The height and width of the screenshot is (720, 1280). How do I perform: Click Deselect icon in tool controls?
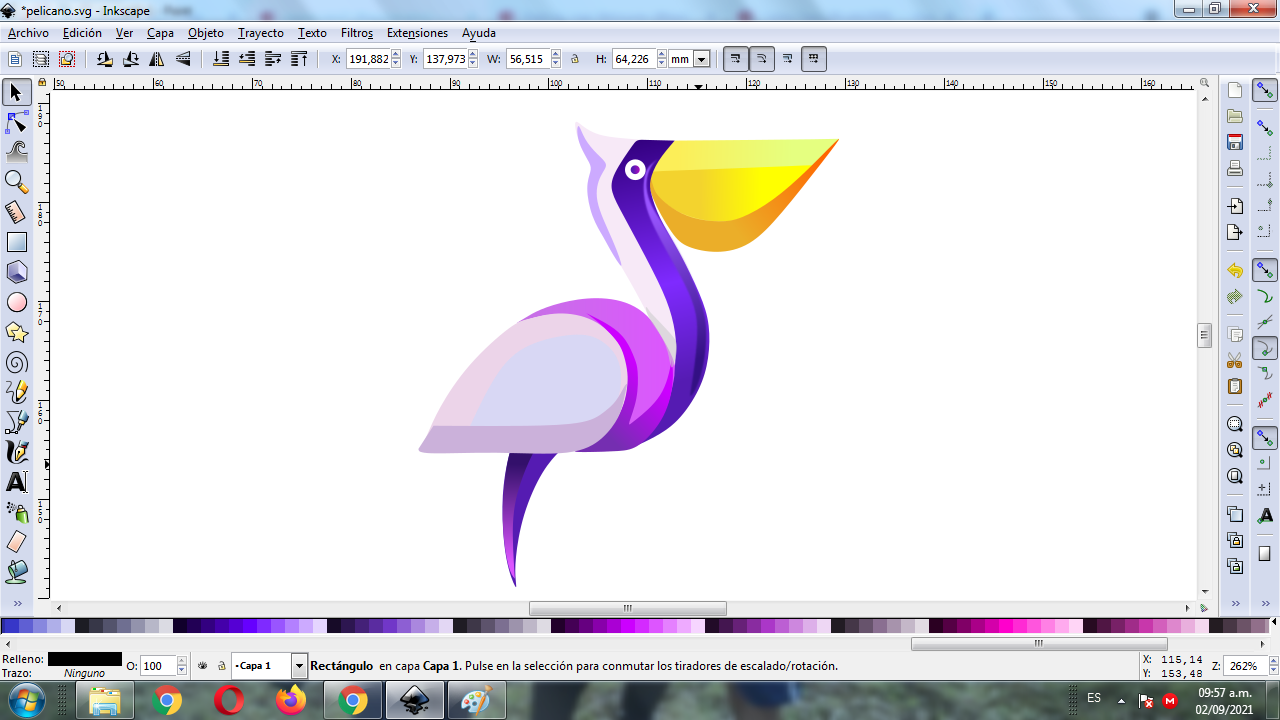(67, 59)
